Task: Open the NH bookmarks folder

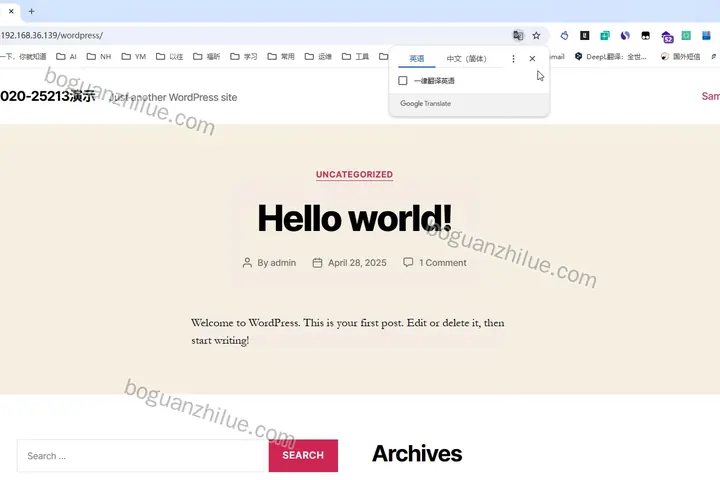Action: pos(99,56)
